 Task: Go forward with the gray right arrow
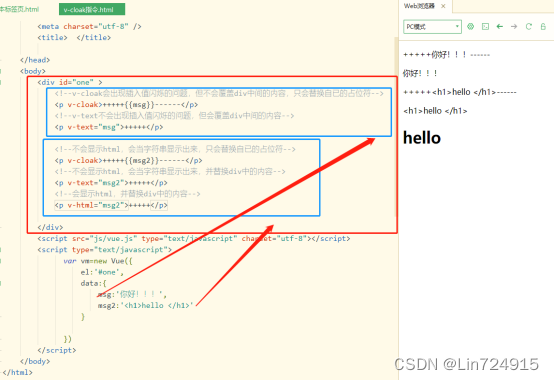pos(514,26)
